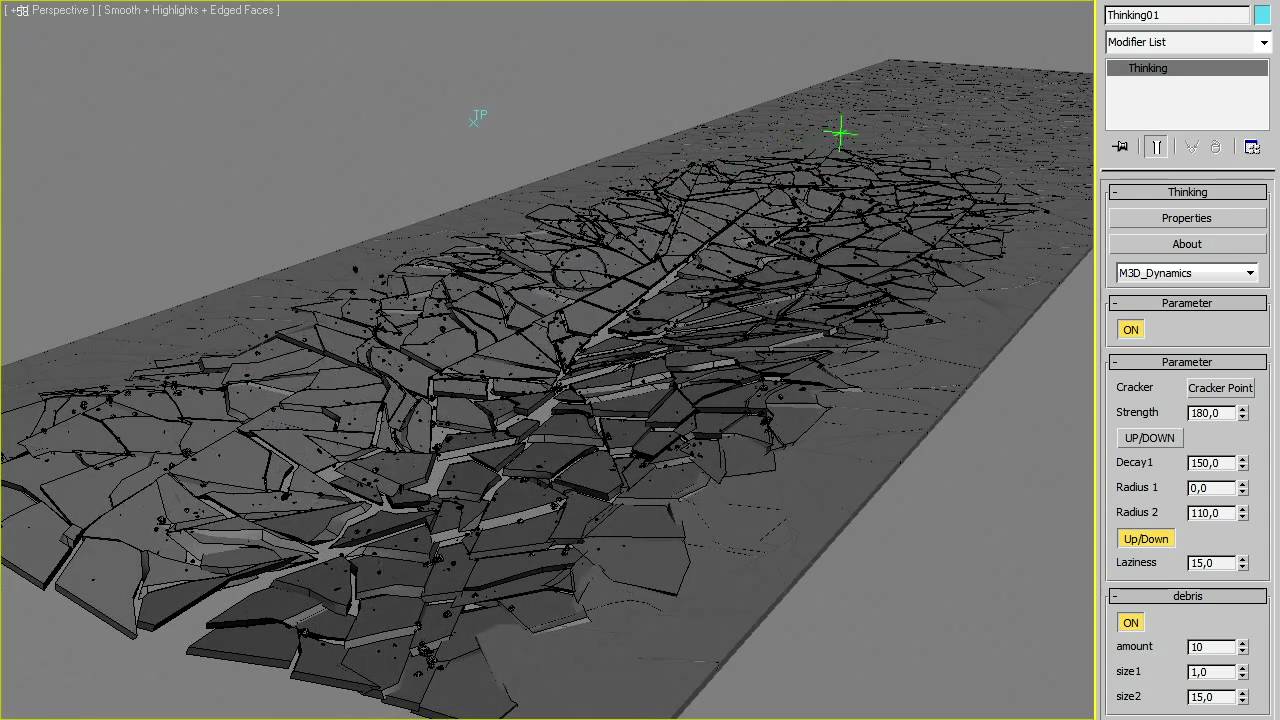This screenshot has width=1280, height=720.
Task: Click the Cracker Point button
Action: (1220, 388)
